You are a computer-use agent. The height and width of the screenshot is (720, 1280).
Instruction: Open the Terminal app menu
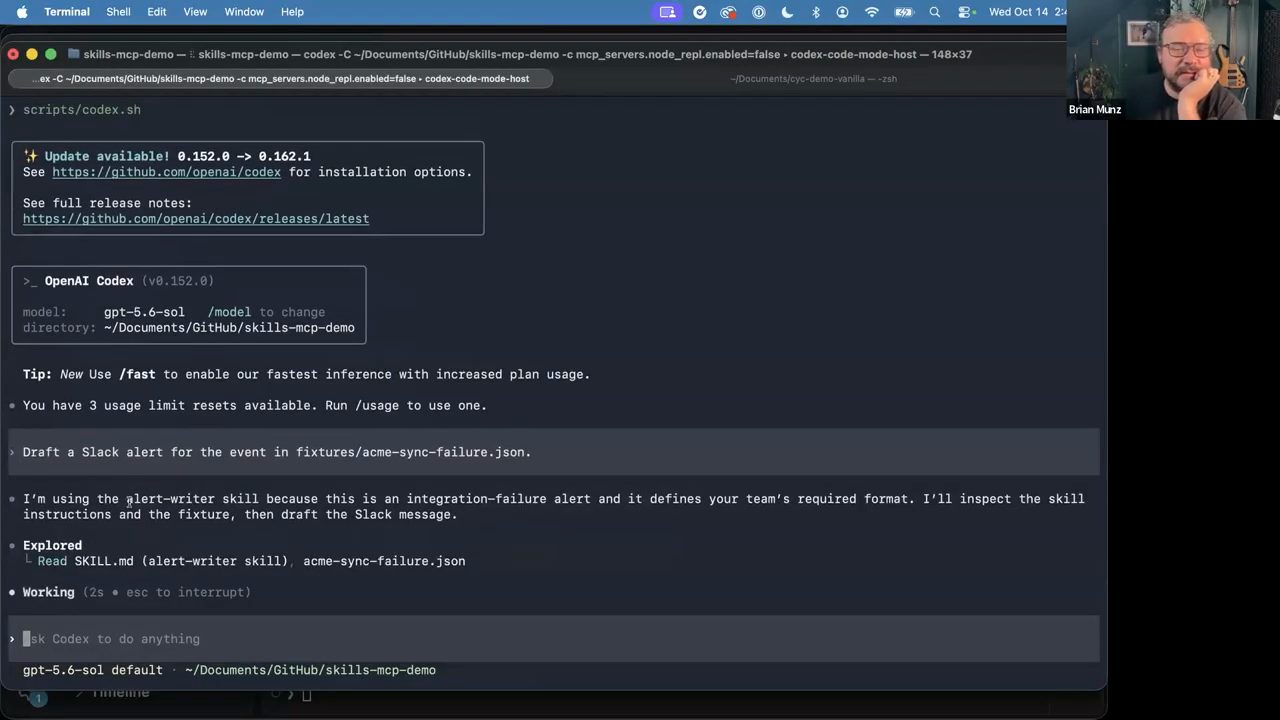click(67, 12)
